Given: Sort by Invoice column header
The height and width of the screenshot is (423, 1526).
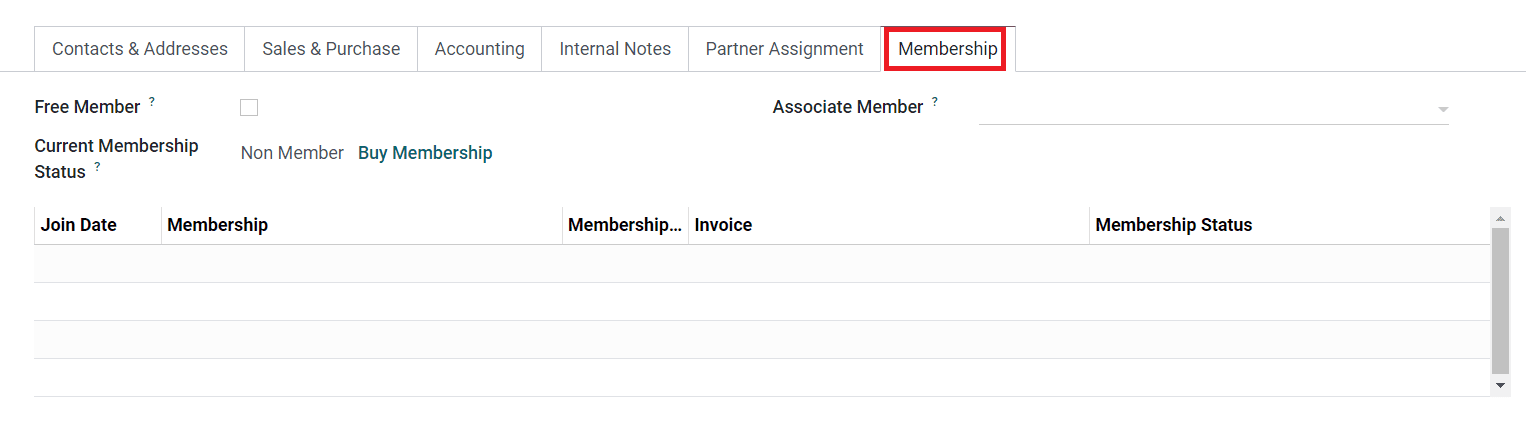Looking at the screenshot, I should pos(723,225).
